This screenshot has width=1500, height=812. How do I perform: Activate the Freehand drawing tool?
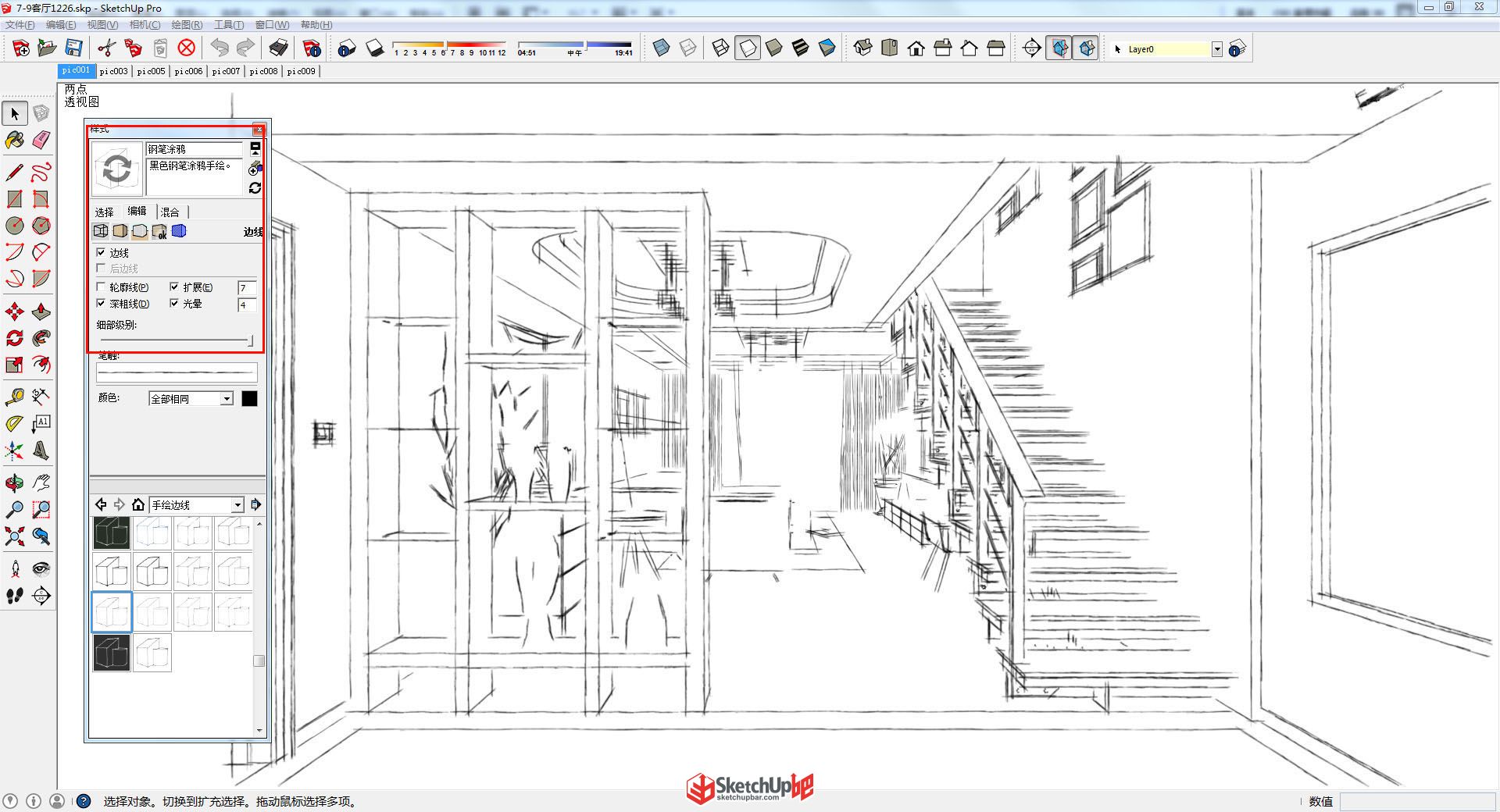click(x=41, y=172)
